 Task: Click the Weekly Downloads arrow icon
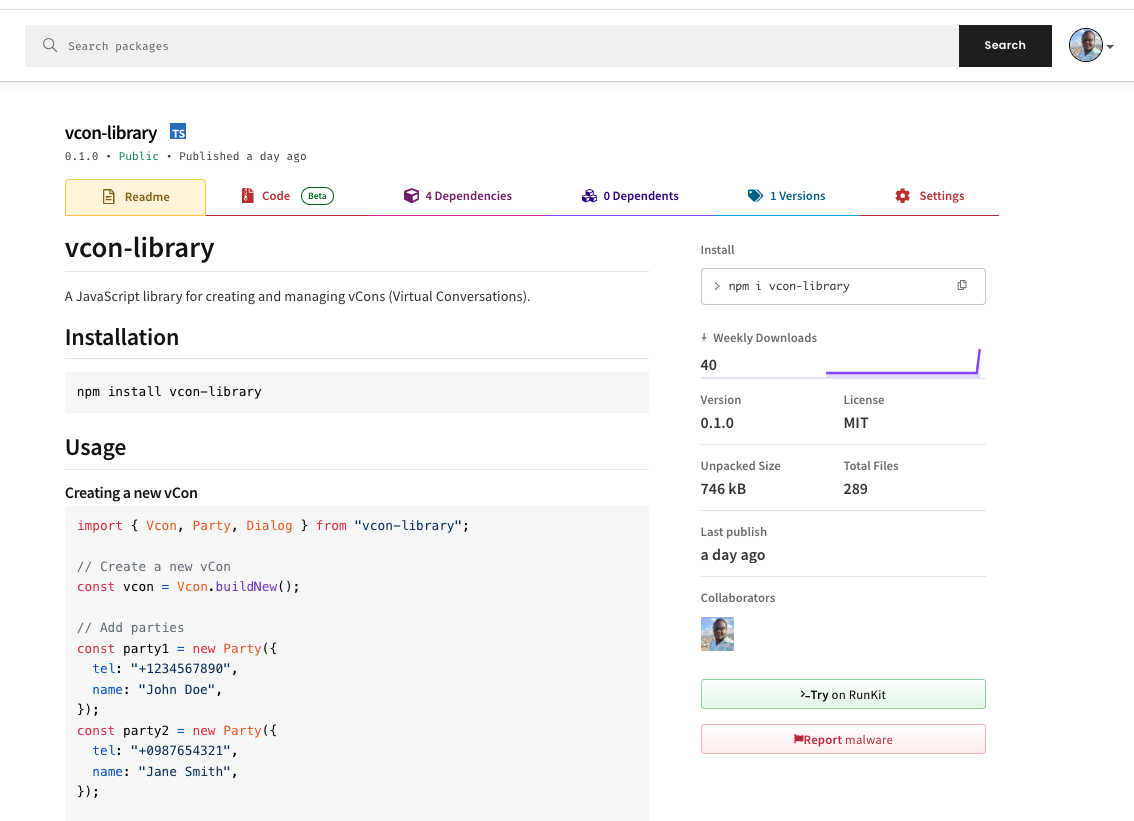(x=704, y=338)
